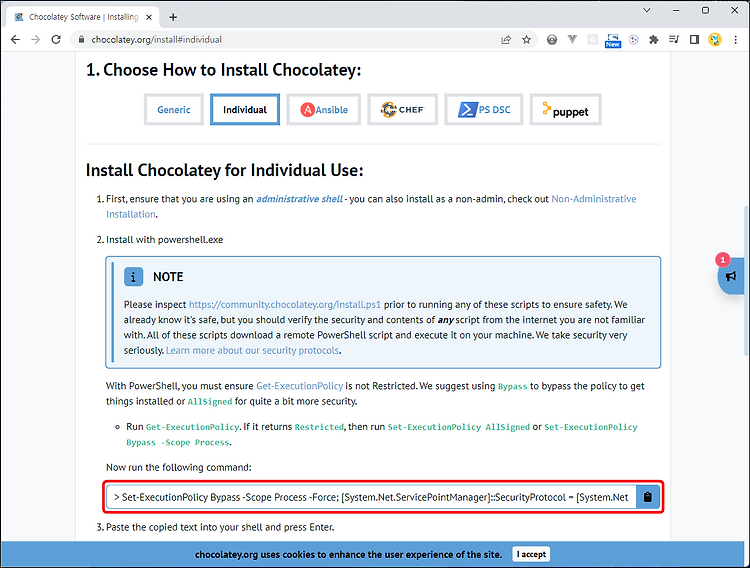
Task: Click '1. Choose How to Install Chocolatey:' heading
Action: point(223,70)
